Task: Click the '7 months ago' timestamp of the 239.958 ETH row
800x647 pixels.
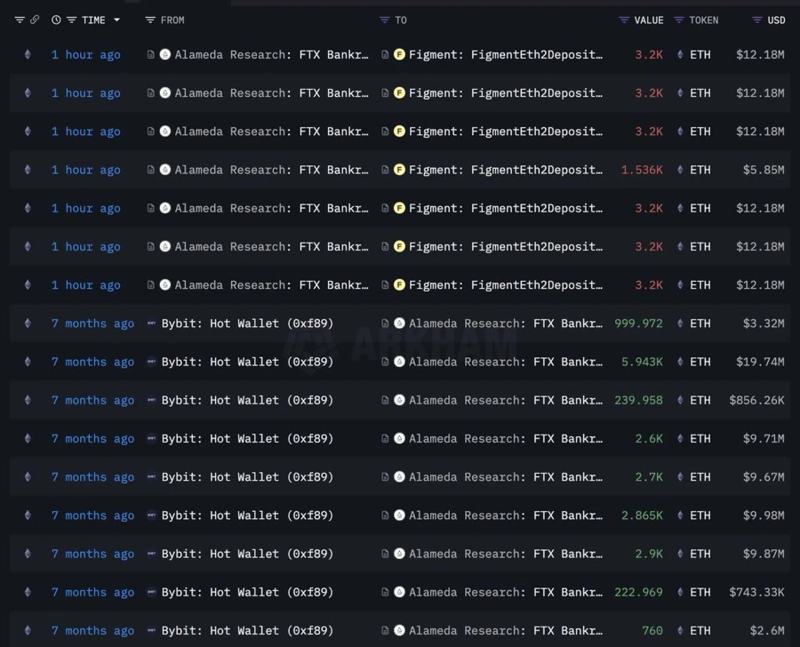Action: tap(92, 400)
